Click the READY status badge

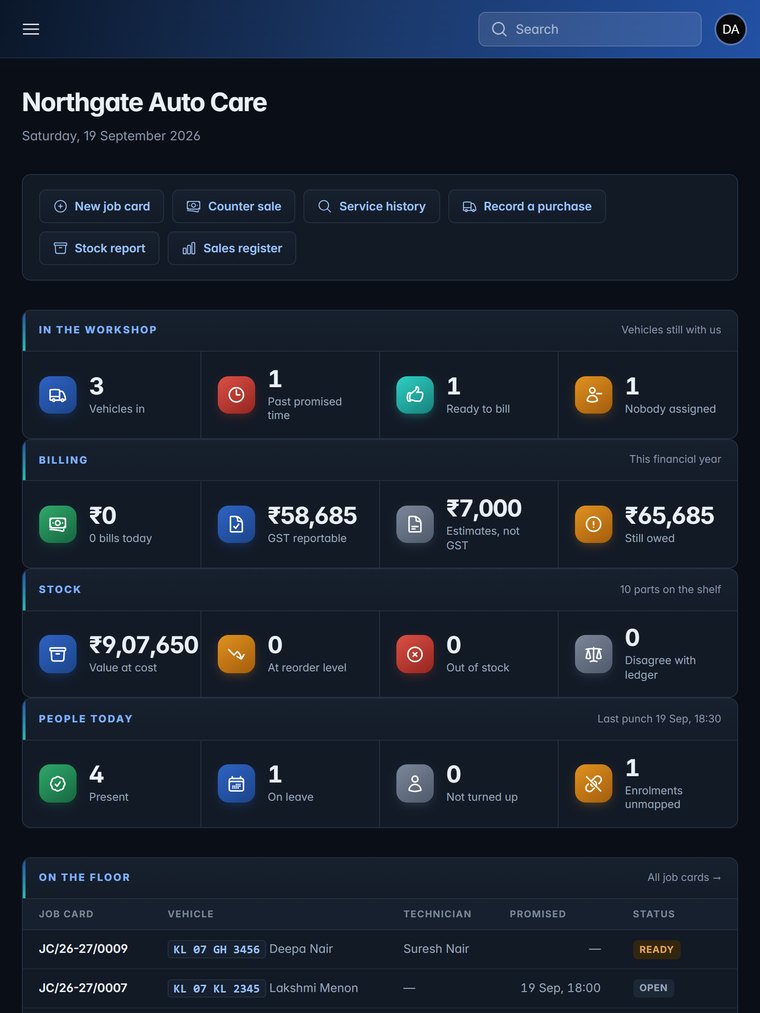point(656,949)
